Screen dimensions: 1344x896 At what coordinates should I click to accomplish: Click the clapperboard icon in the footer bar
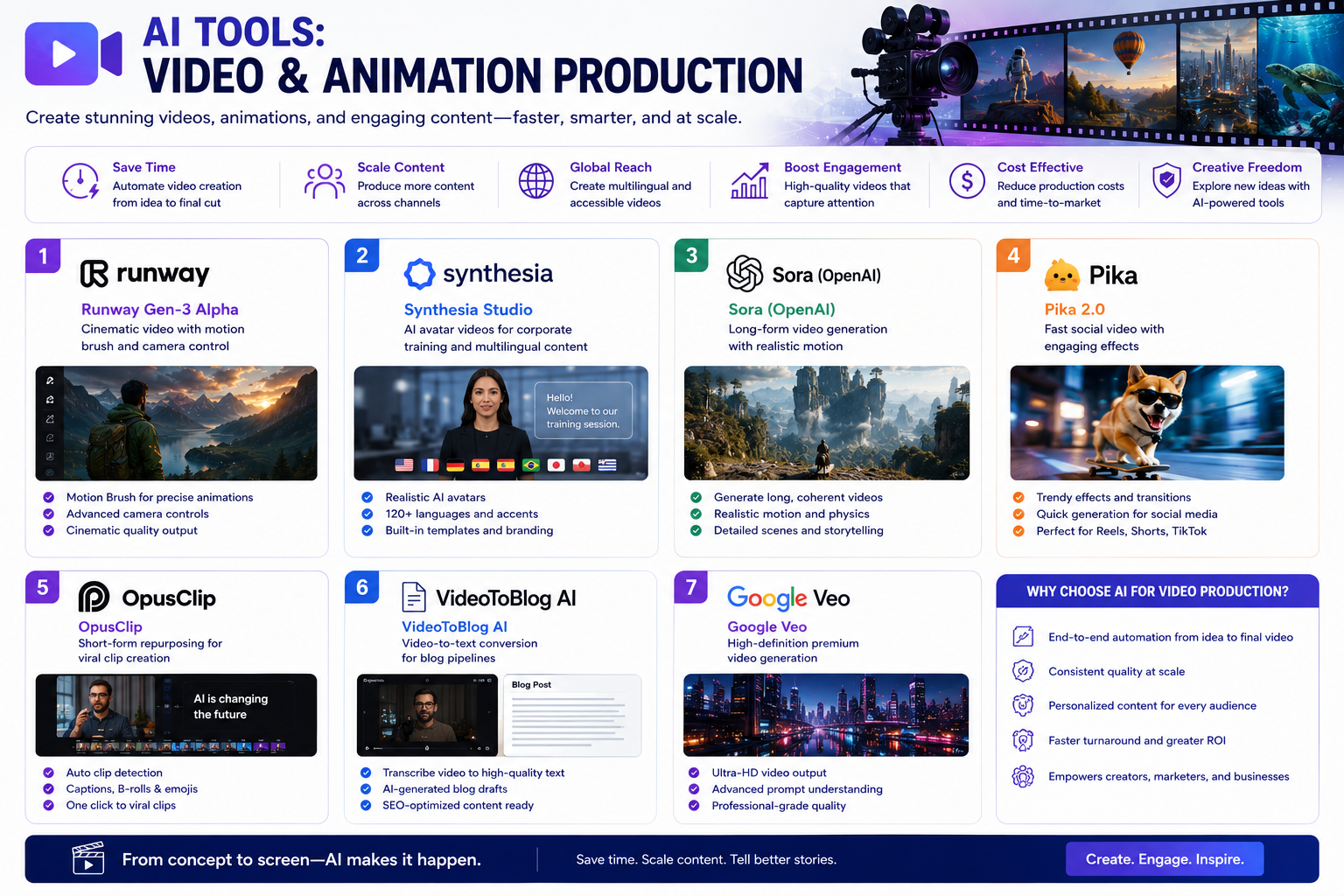coord(88,858)
